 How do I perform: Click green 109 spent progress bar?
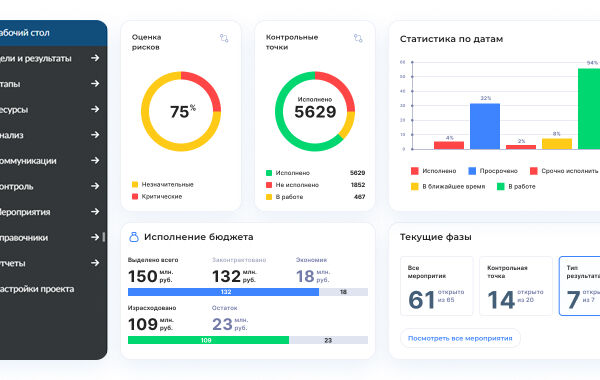pyautogui.click(x=208, y=340)
